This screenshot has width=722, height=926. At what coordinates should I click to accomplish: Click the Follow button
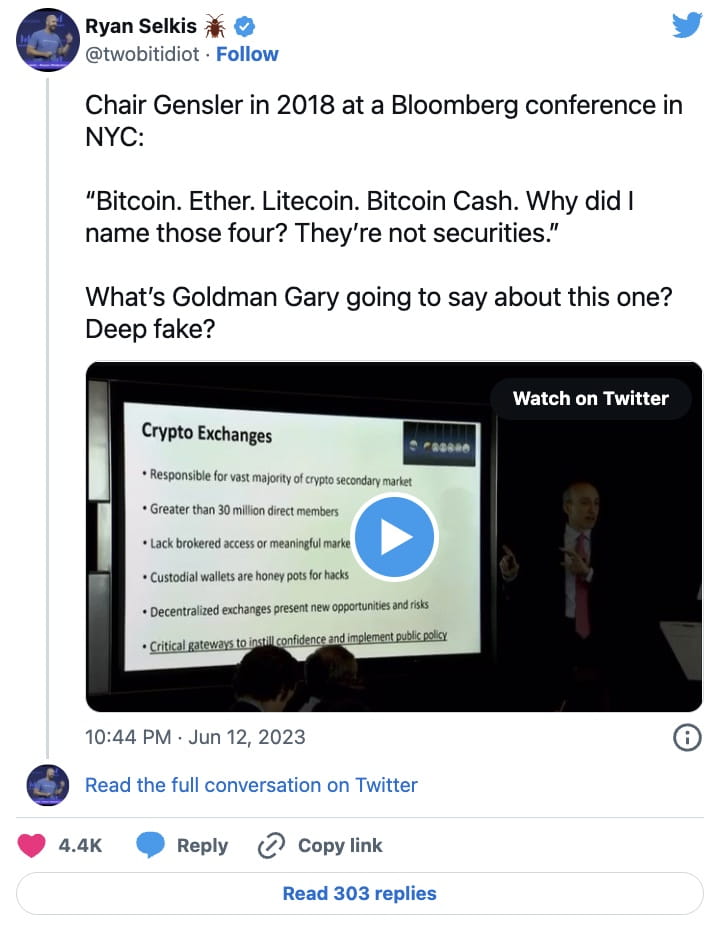pos(247,54)
